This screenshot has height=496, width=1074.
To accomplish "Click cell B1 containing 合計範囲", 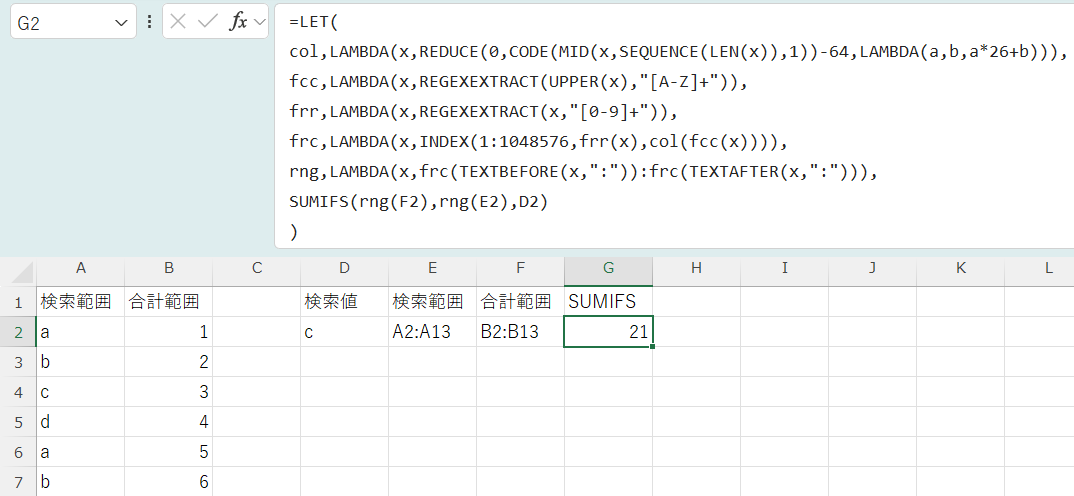I will click(168, 301).
